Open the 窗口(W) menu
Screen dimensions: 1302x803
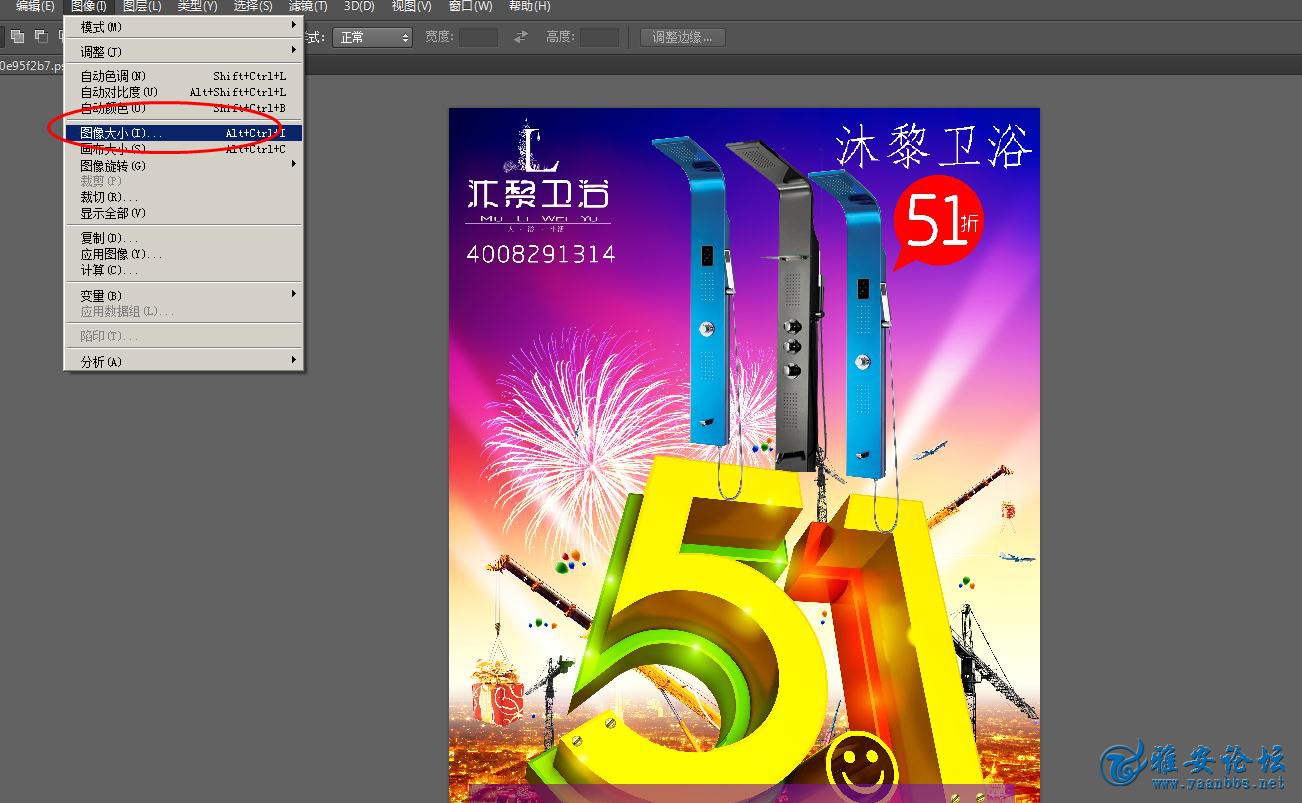[470, 6]
